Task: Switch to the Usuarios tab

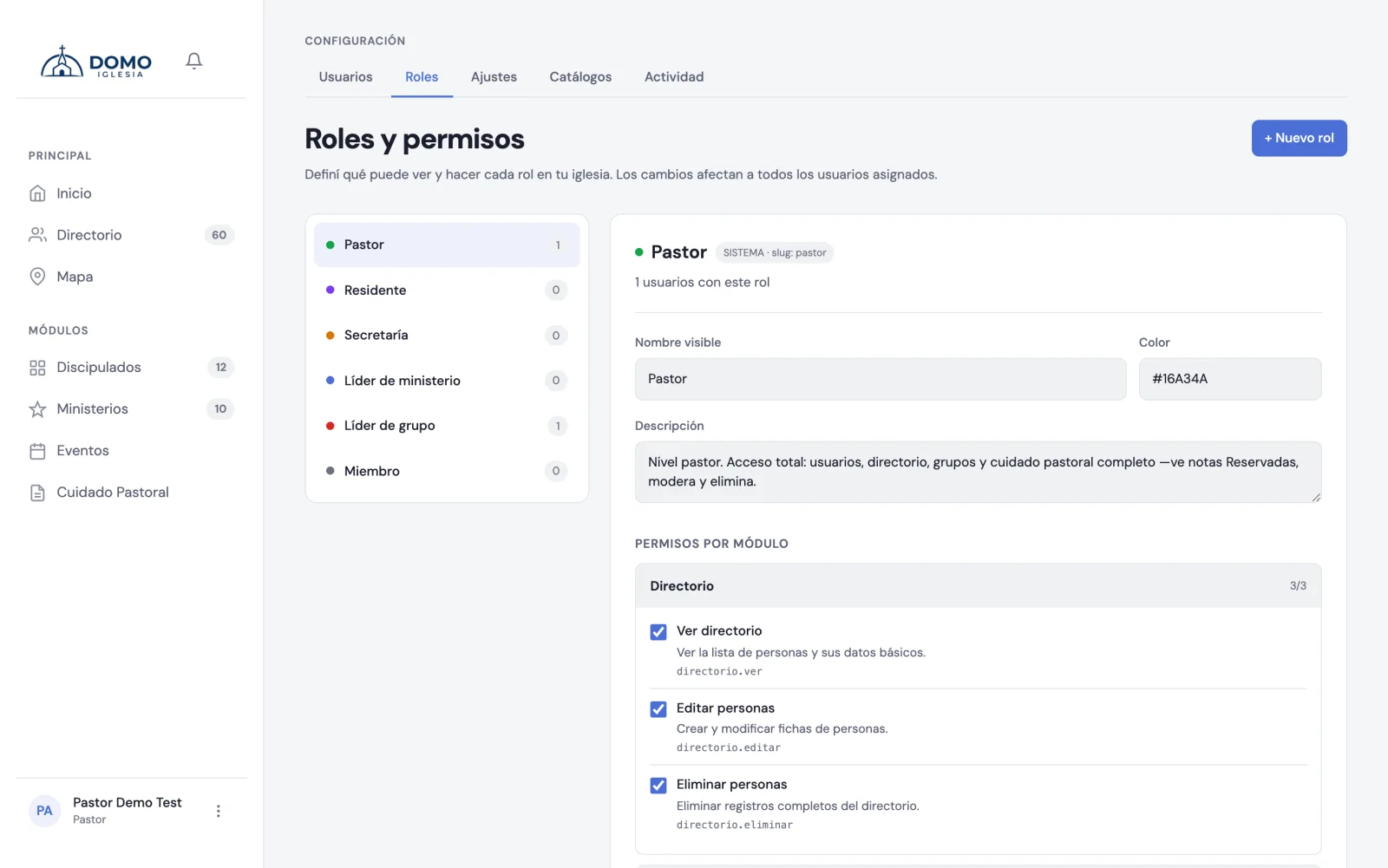Action: tap(345, 76)
